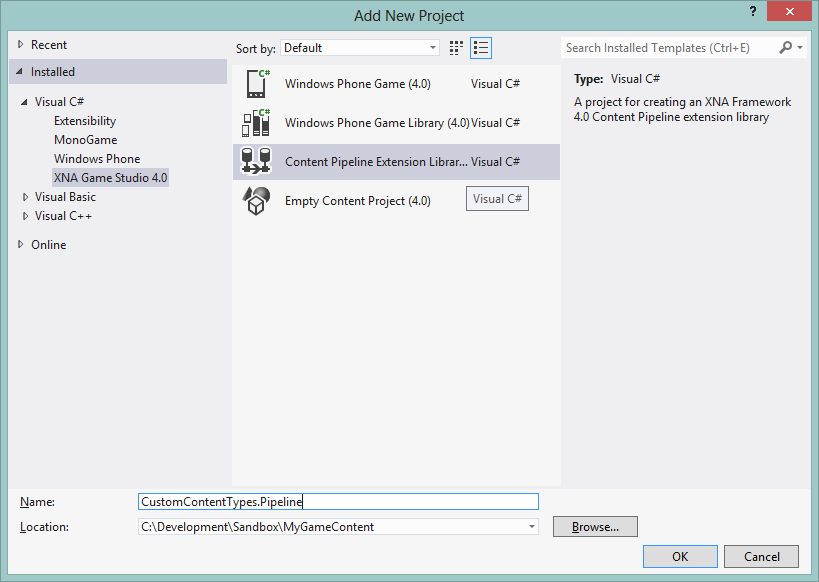
Task: Expand the Visual Basic node
Action: tap(25, 197)
